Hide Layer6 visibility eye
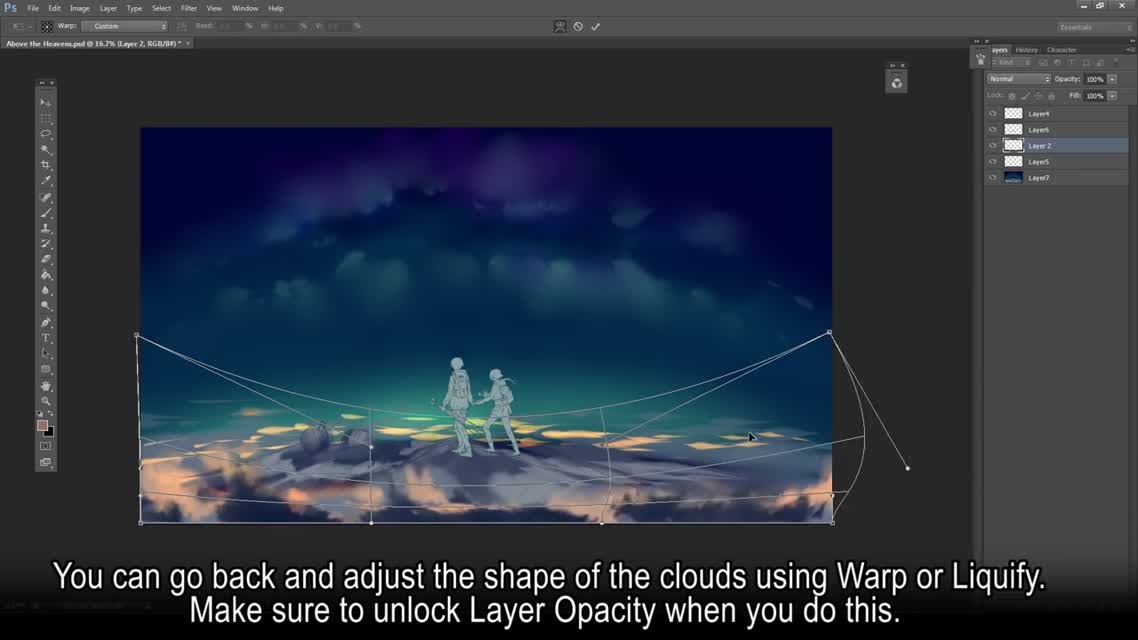1138x640 pixels. coord(992,130)
